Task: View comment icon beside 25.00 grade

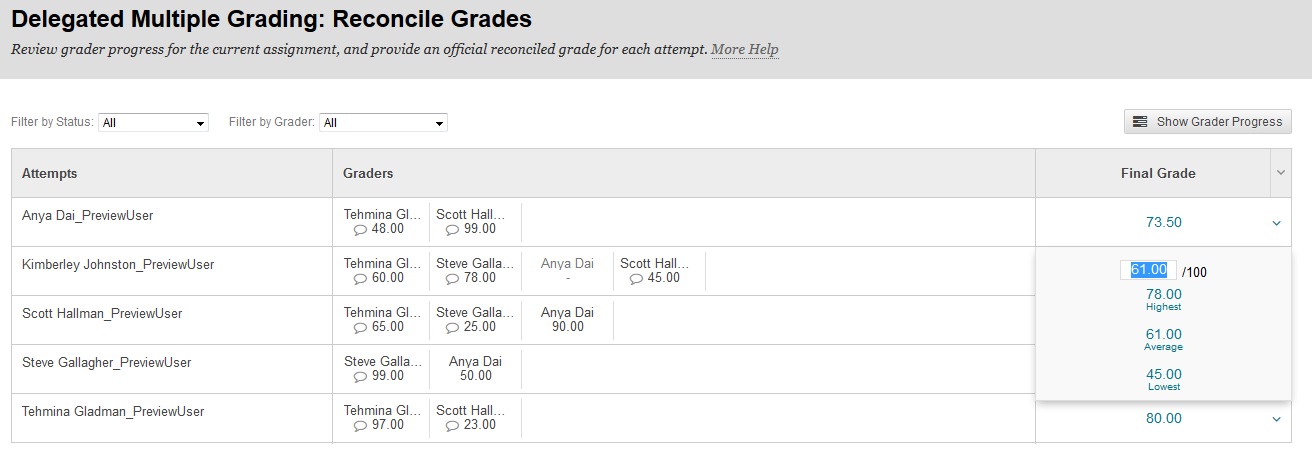Action: pyautogui.click(x=453, y=327)
